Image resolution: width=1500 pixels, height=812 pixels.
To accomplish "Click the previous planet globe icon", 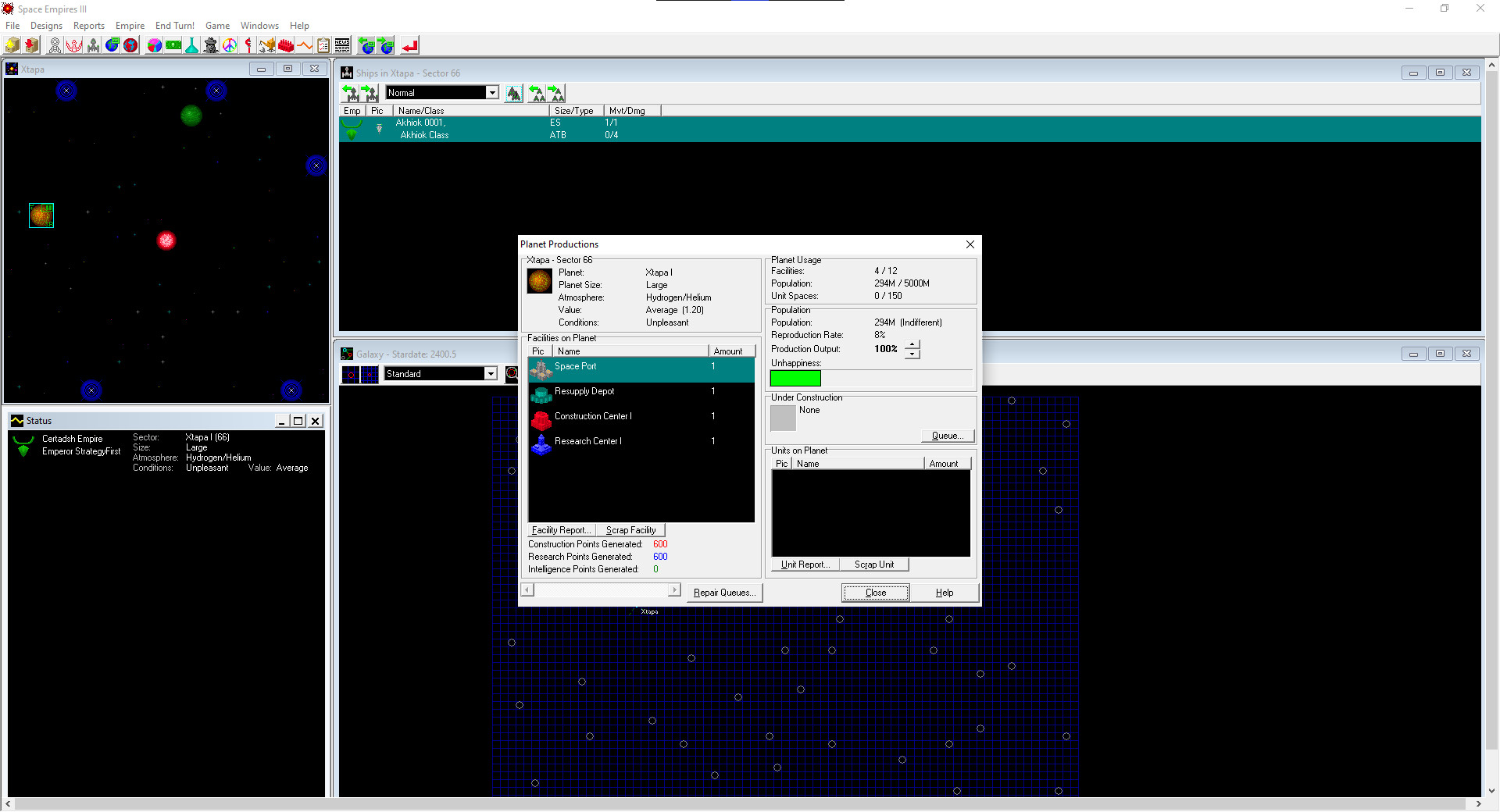I will coord(367,45).
